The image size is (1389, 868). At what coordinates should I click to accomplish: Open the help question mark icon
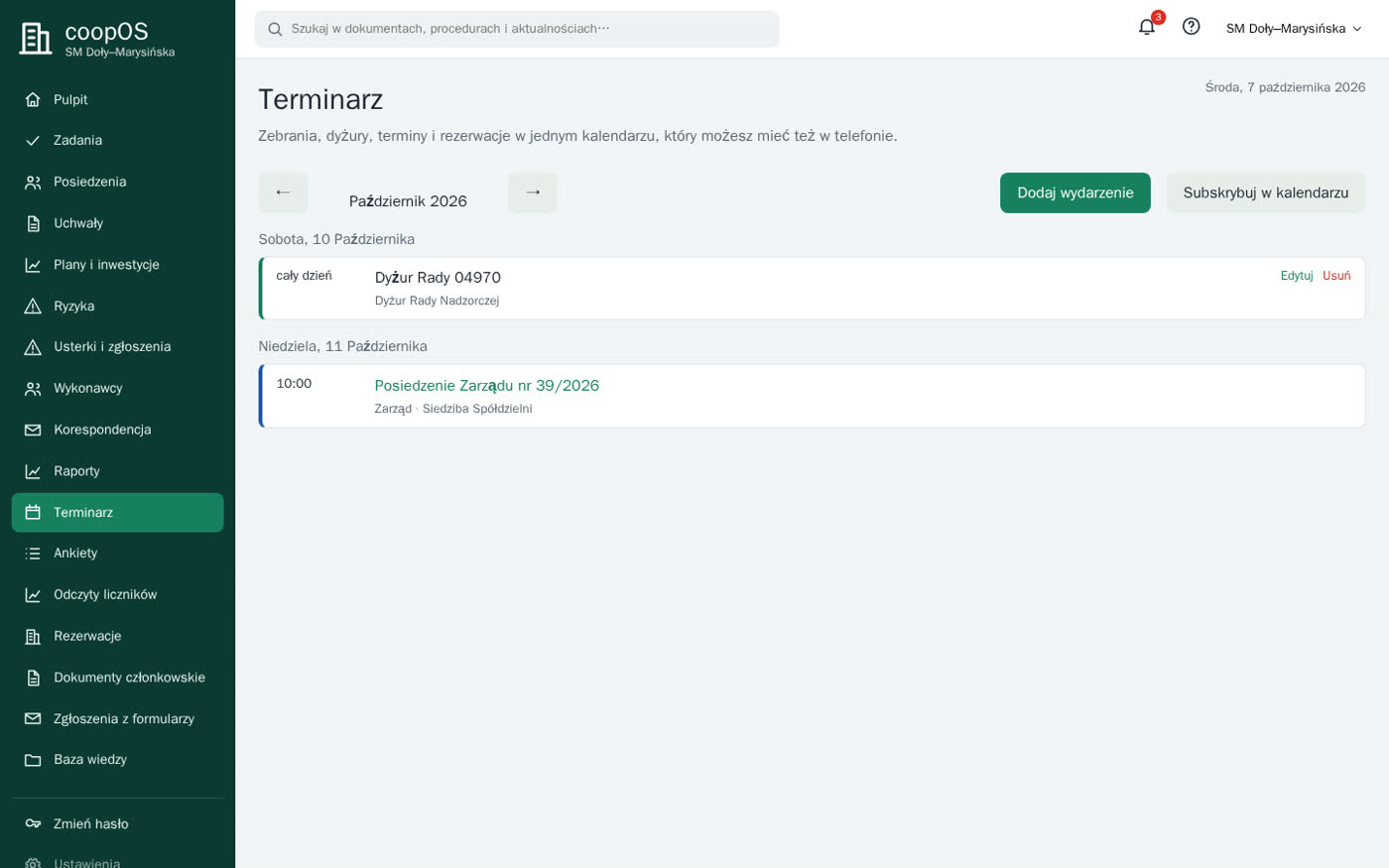pos(1192,27)
